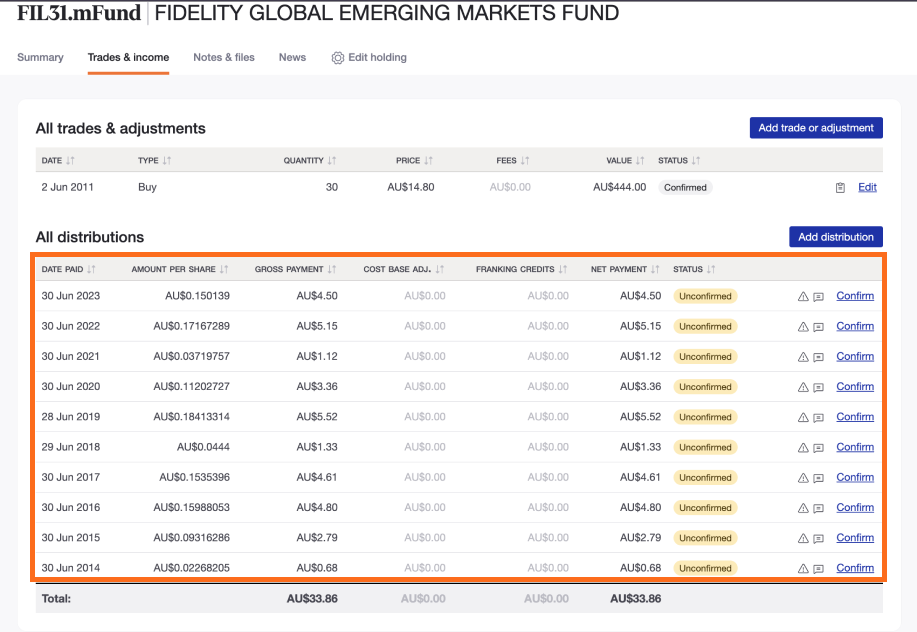
Task: Click the Add trade or adjustment button
Action: 815,128
